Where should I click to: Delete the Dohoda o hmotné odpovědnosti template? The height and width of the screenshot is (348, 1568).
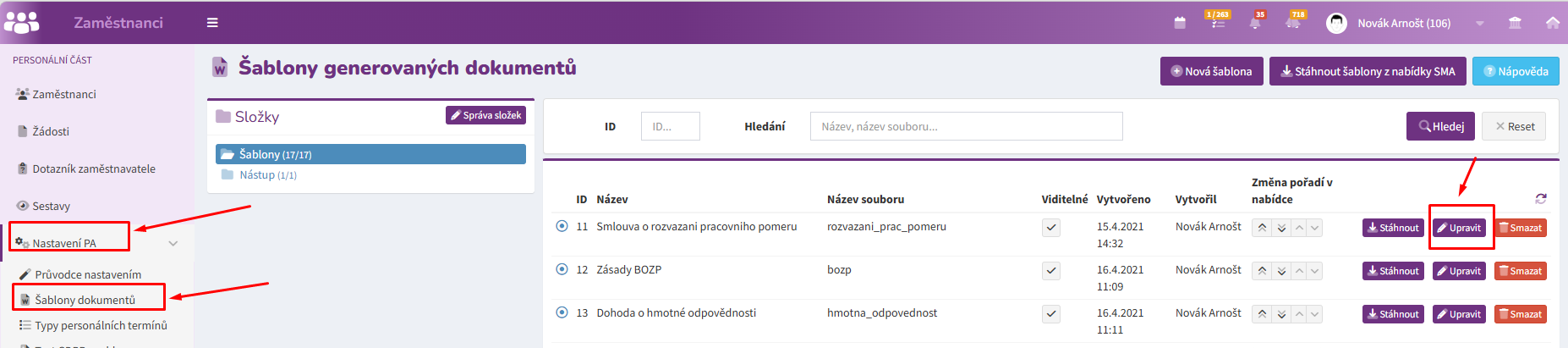point(1520,314)
